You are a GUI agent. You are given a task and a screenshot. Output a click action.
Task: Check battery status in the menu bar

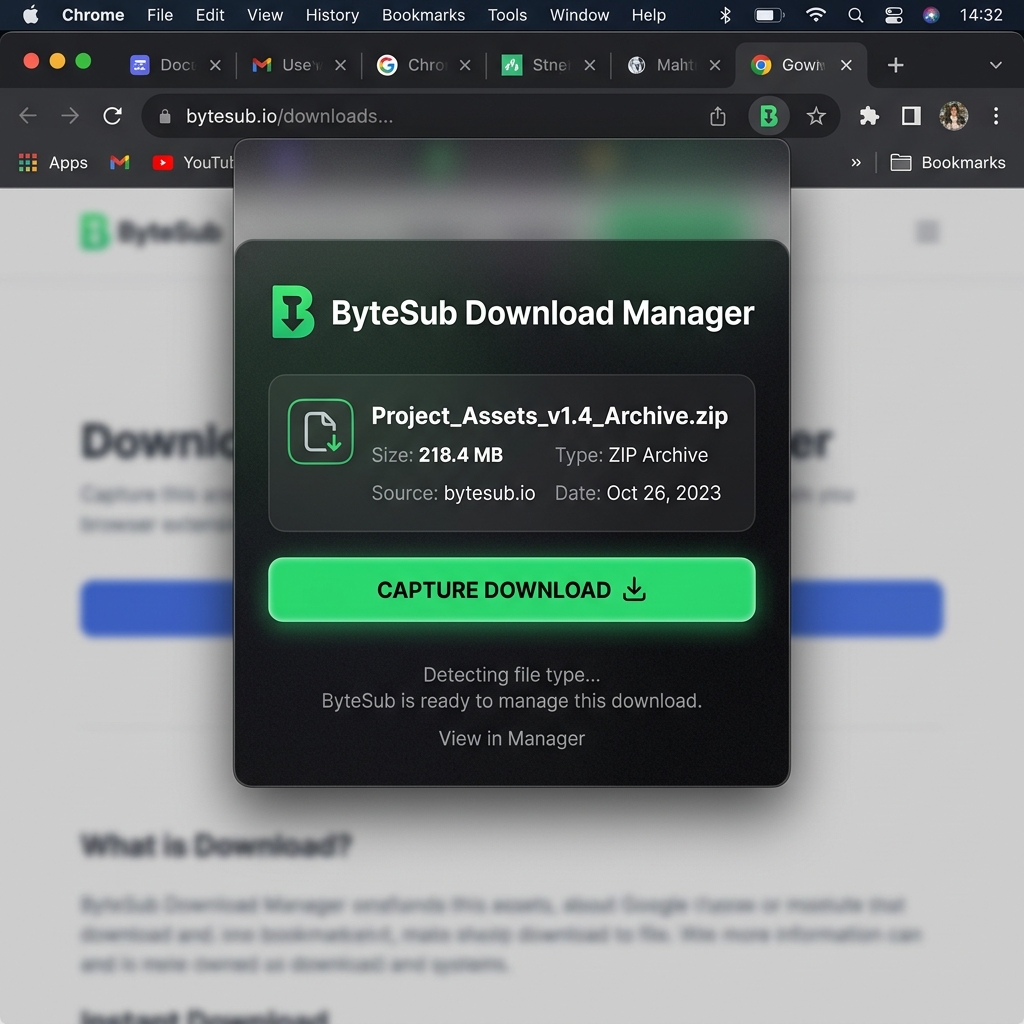click(x=769, y=15)
